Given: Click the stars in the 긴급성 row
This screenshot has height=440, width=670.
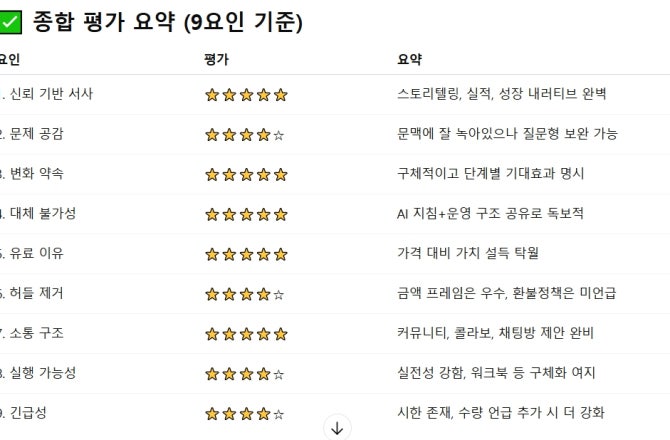Looking at the screenshot, I should (245, 414).
